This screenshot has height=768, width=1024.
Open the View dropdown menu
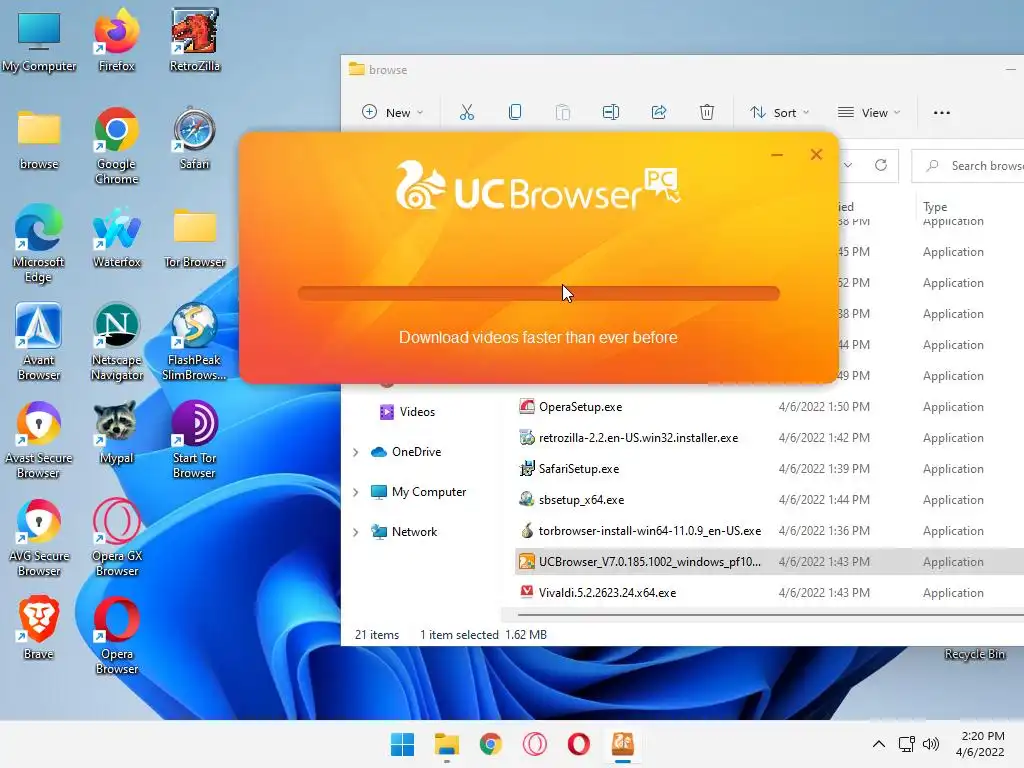tap(869, 112)
